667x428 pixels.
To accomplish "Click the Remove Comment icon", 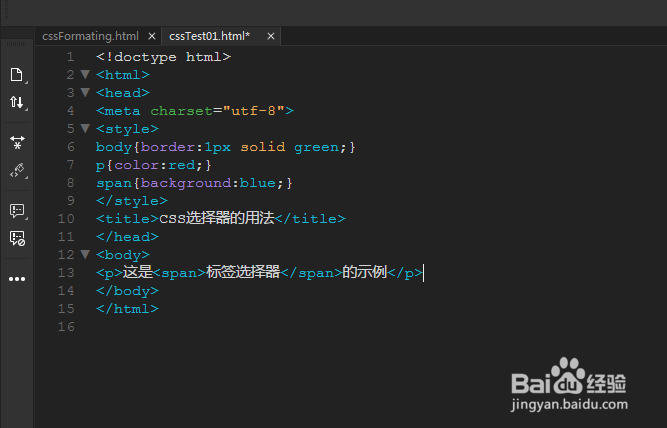I will (16, 238).
